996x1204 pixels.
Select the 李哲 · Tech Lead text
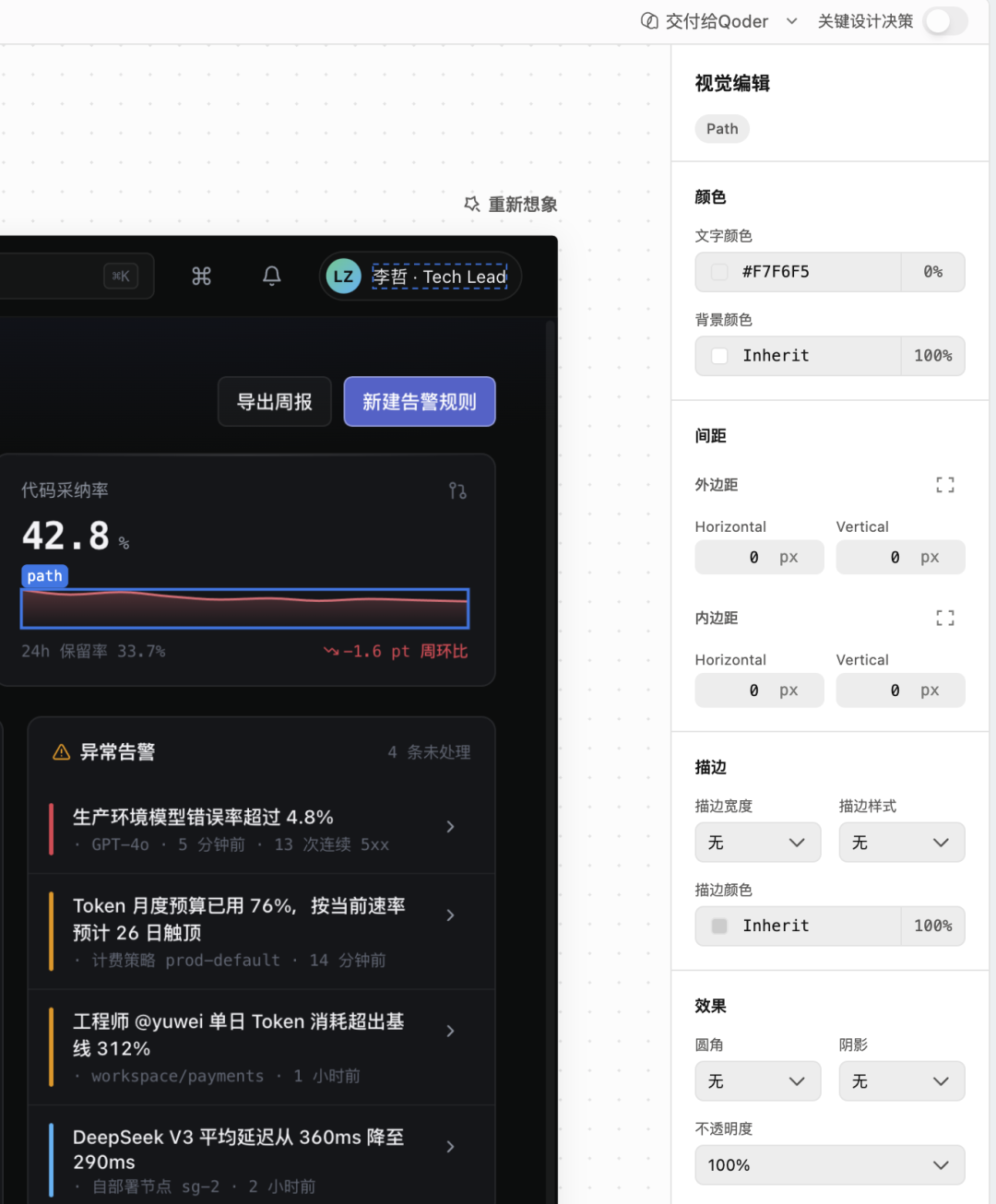point(440,276)
